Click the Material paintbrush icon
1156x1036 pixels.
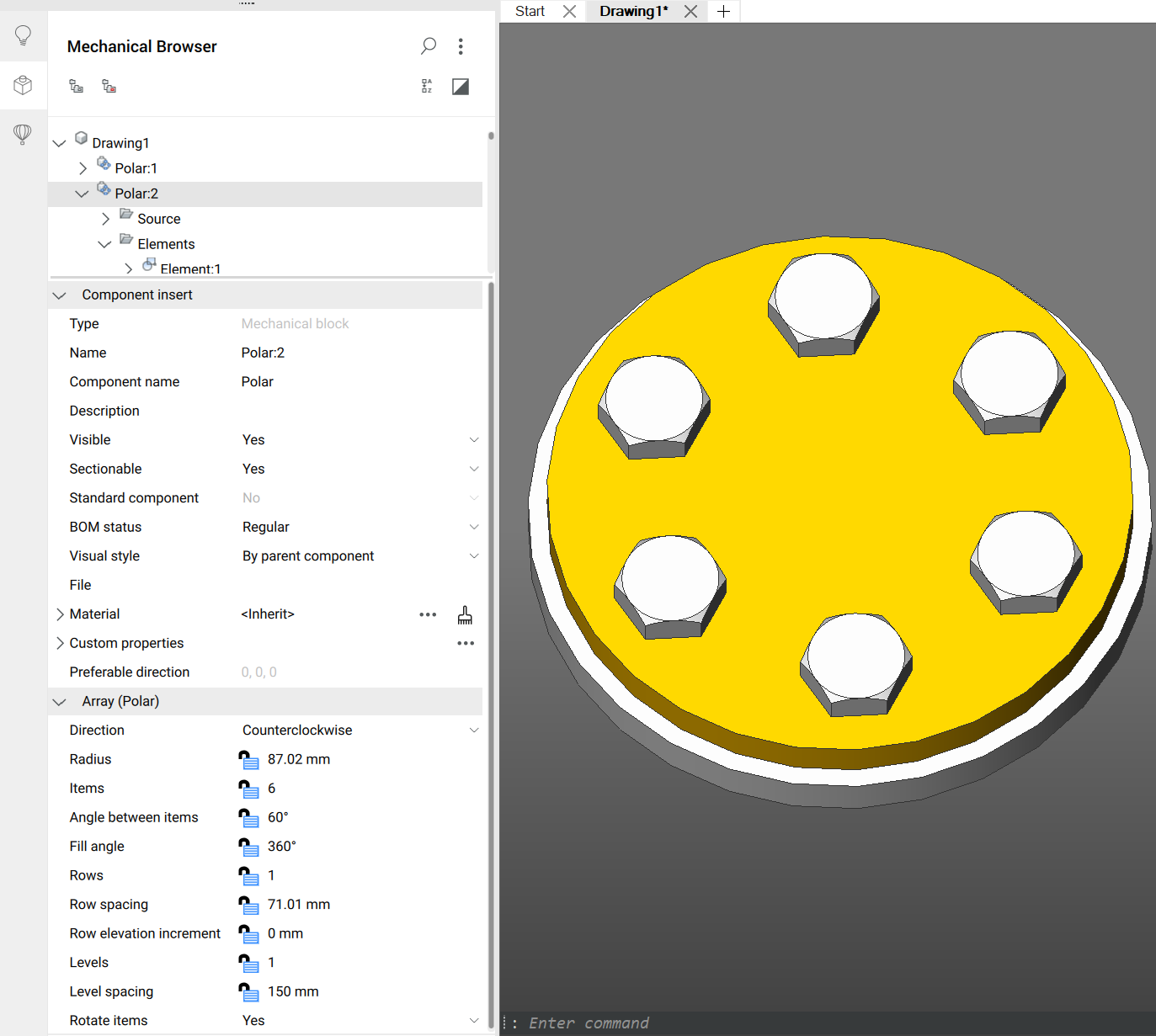(465, 615)
